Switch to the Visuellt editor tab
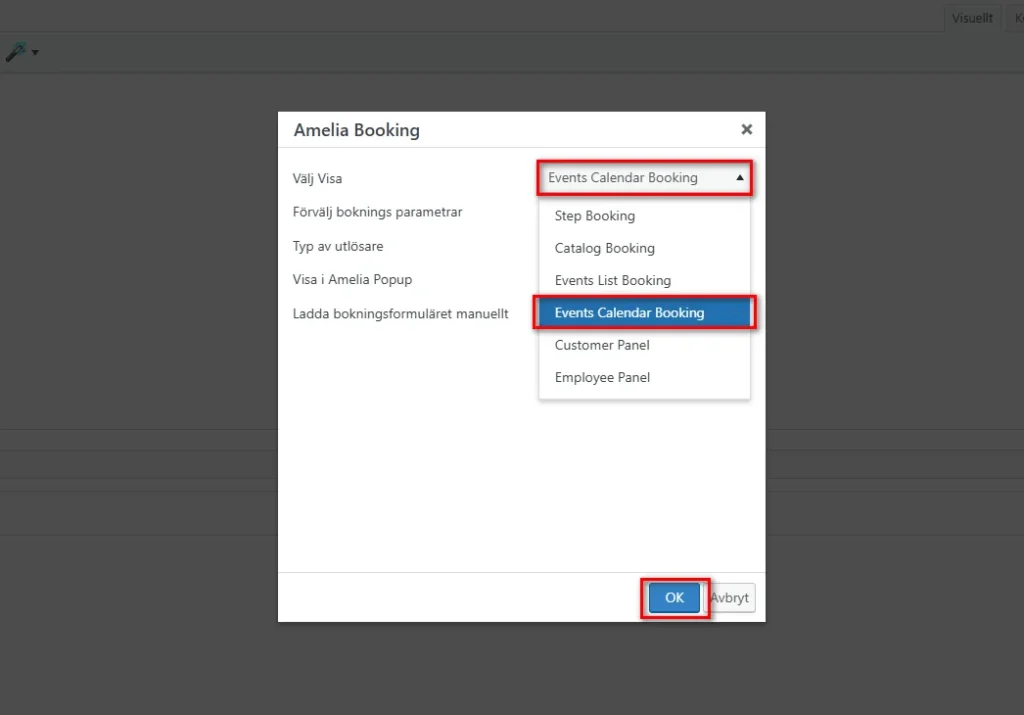The height and width of the screenshot is (715, 1024). point(972,18)
